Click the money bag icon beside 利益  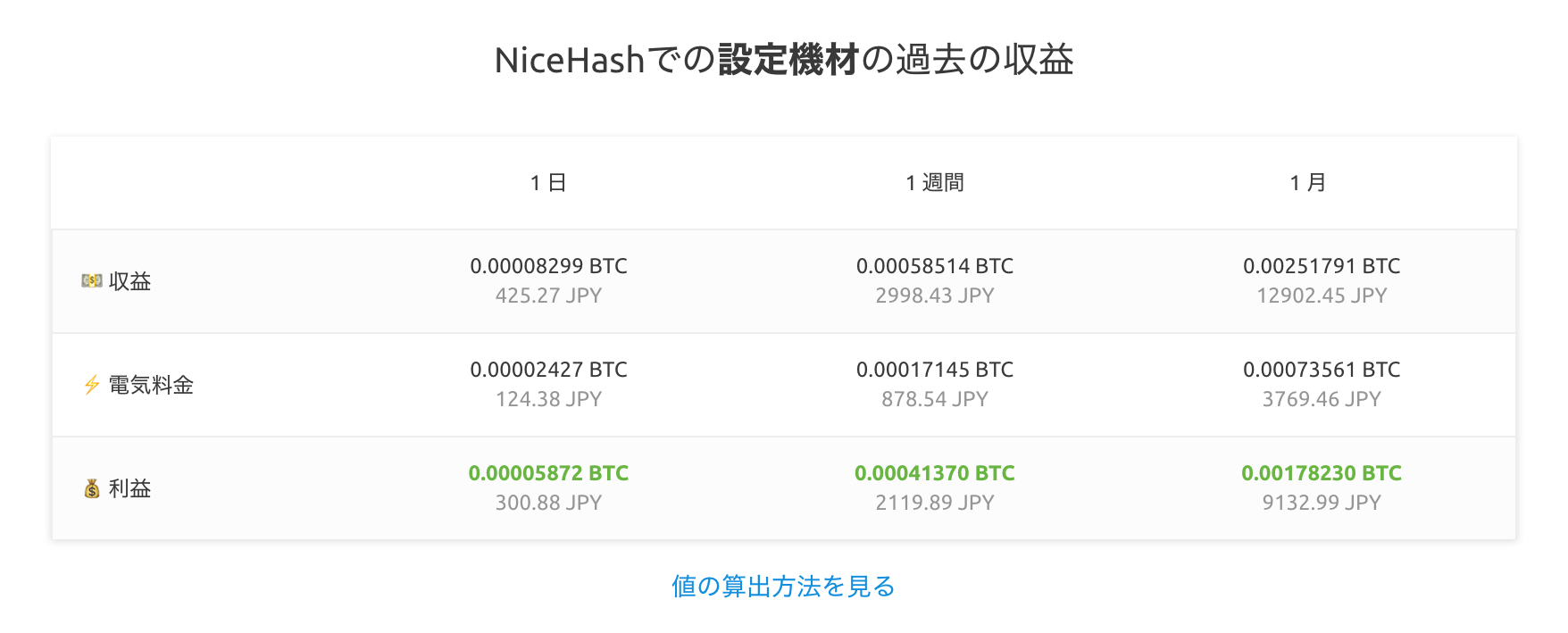click(91, 488)
